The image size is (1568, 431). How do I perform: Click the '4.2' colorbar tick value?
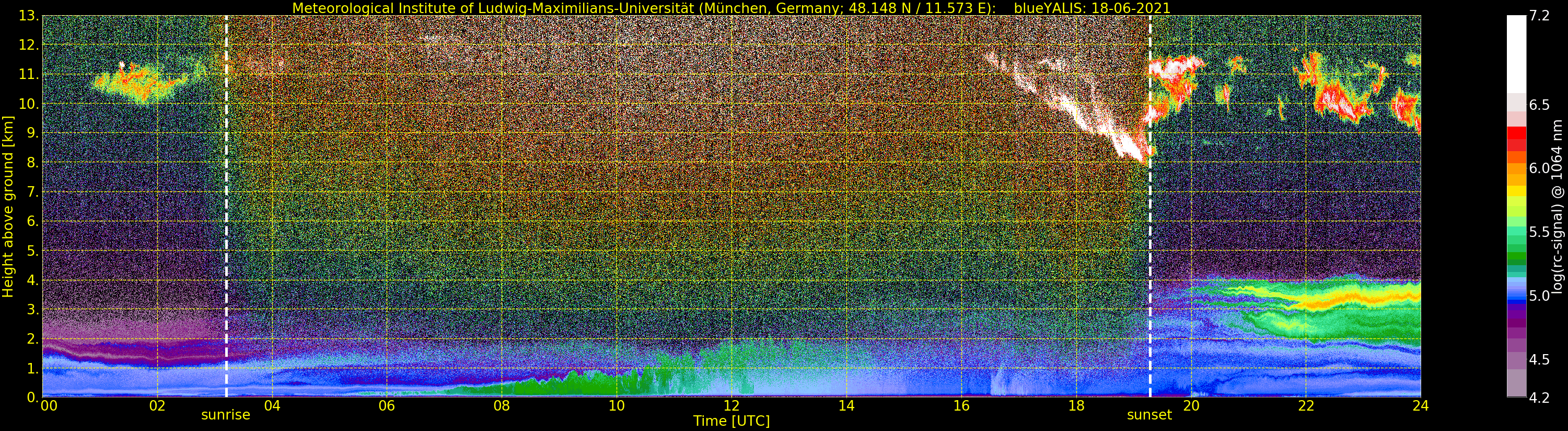point(1539,398)
